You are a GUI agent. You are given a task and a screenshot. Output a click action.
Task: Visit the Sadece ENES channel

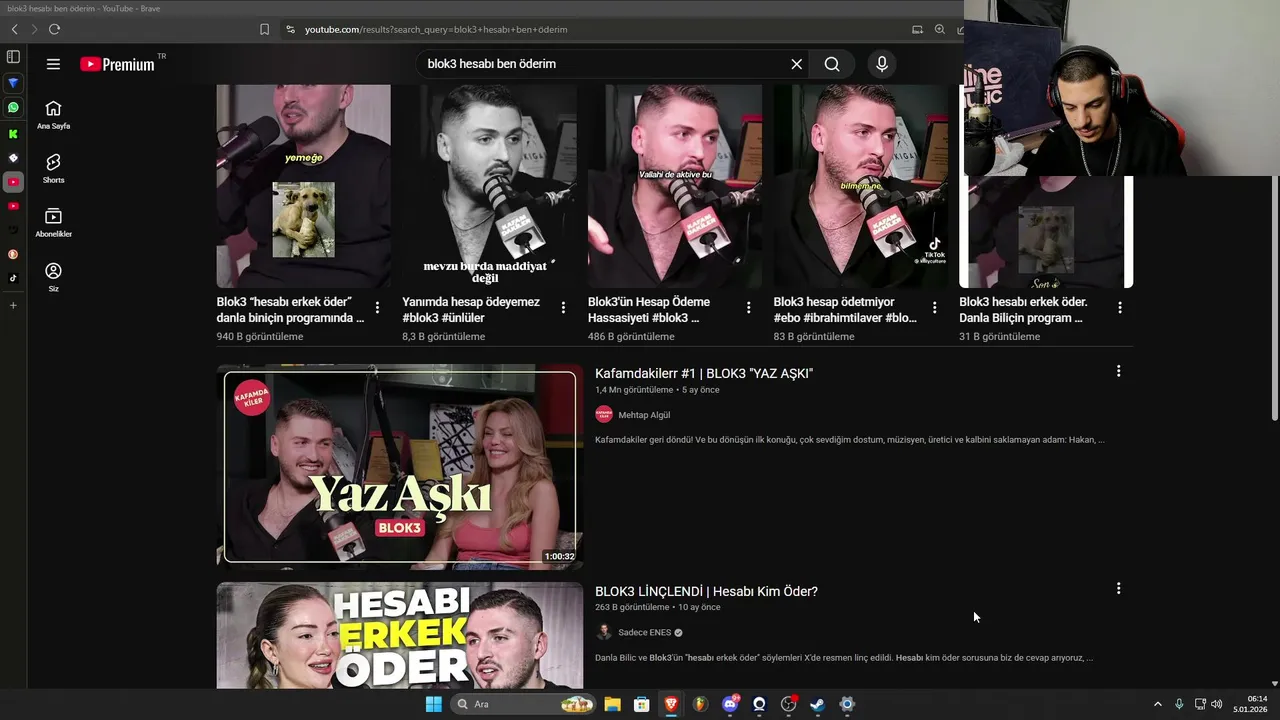(644, 633)
